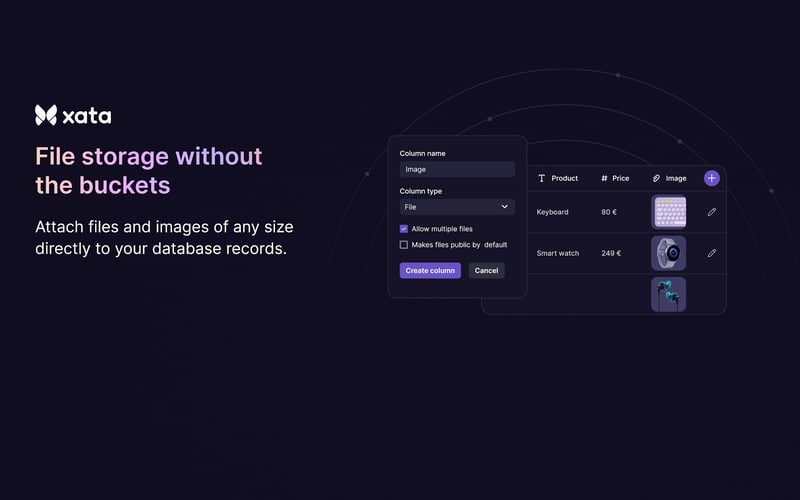Click the Image column header

(x=676, y=178)
